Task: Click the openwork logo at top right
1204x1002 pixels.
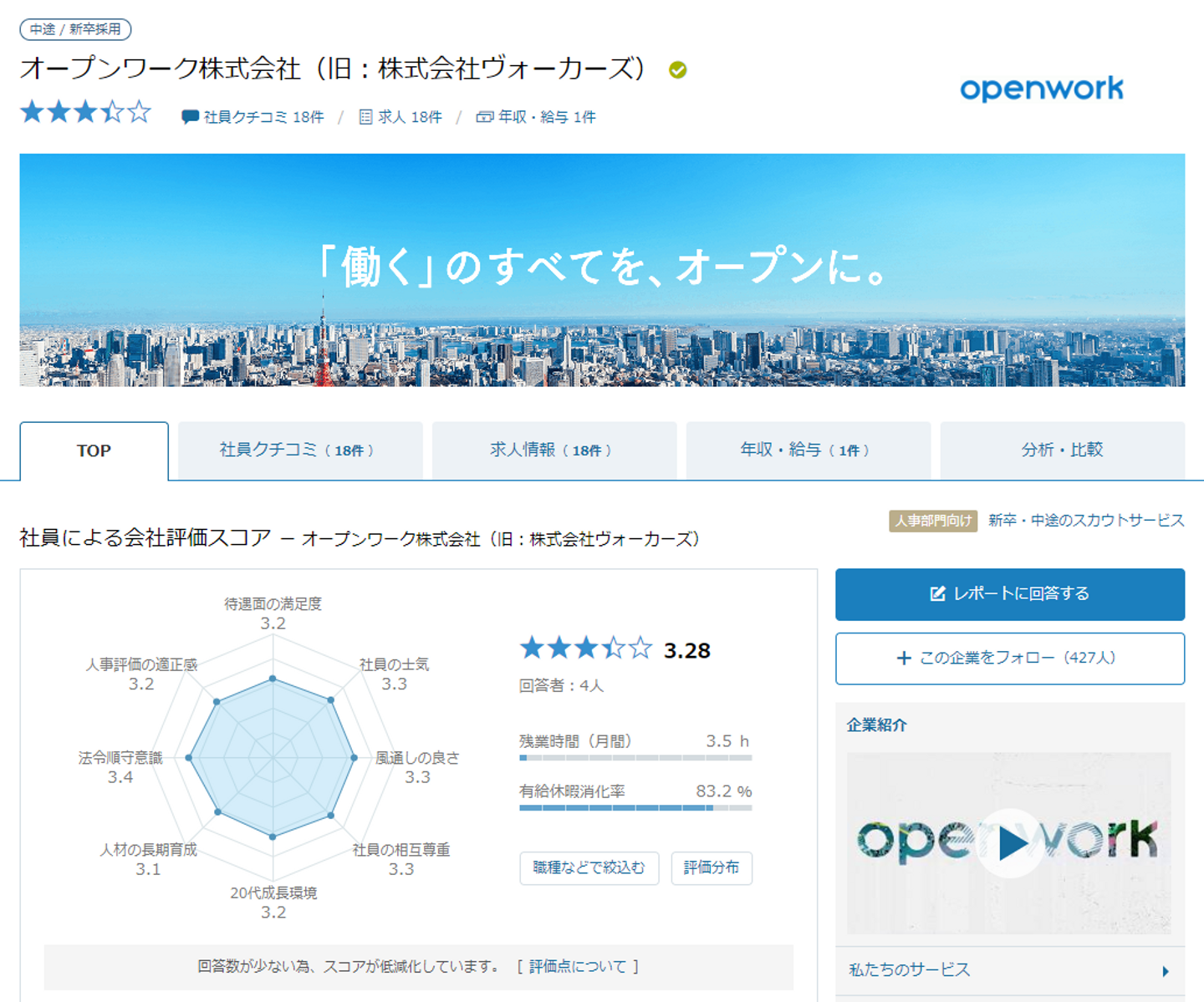Action: point(1042,88)
